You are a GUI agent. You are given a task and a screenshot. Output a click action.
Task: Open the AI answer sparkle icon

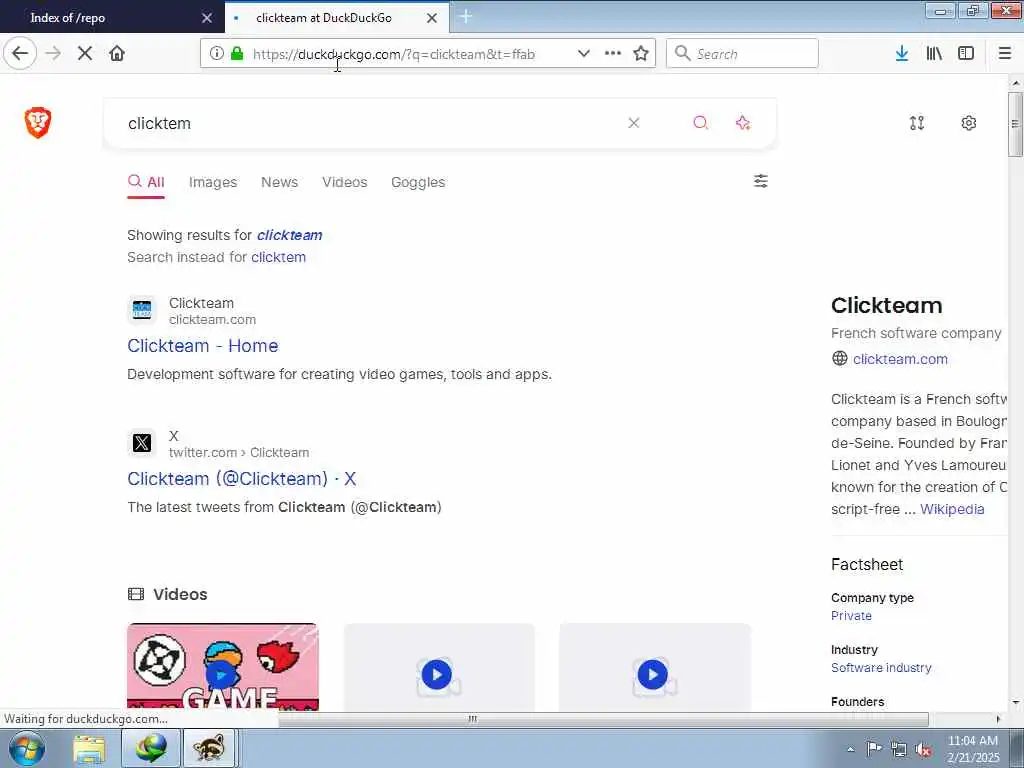pos(743,123)
